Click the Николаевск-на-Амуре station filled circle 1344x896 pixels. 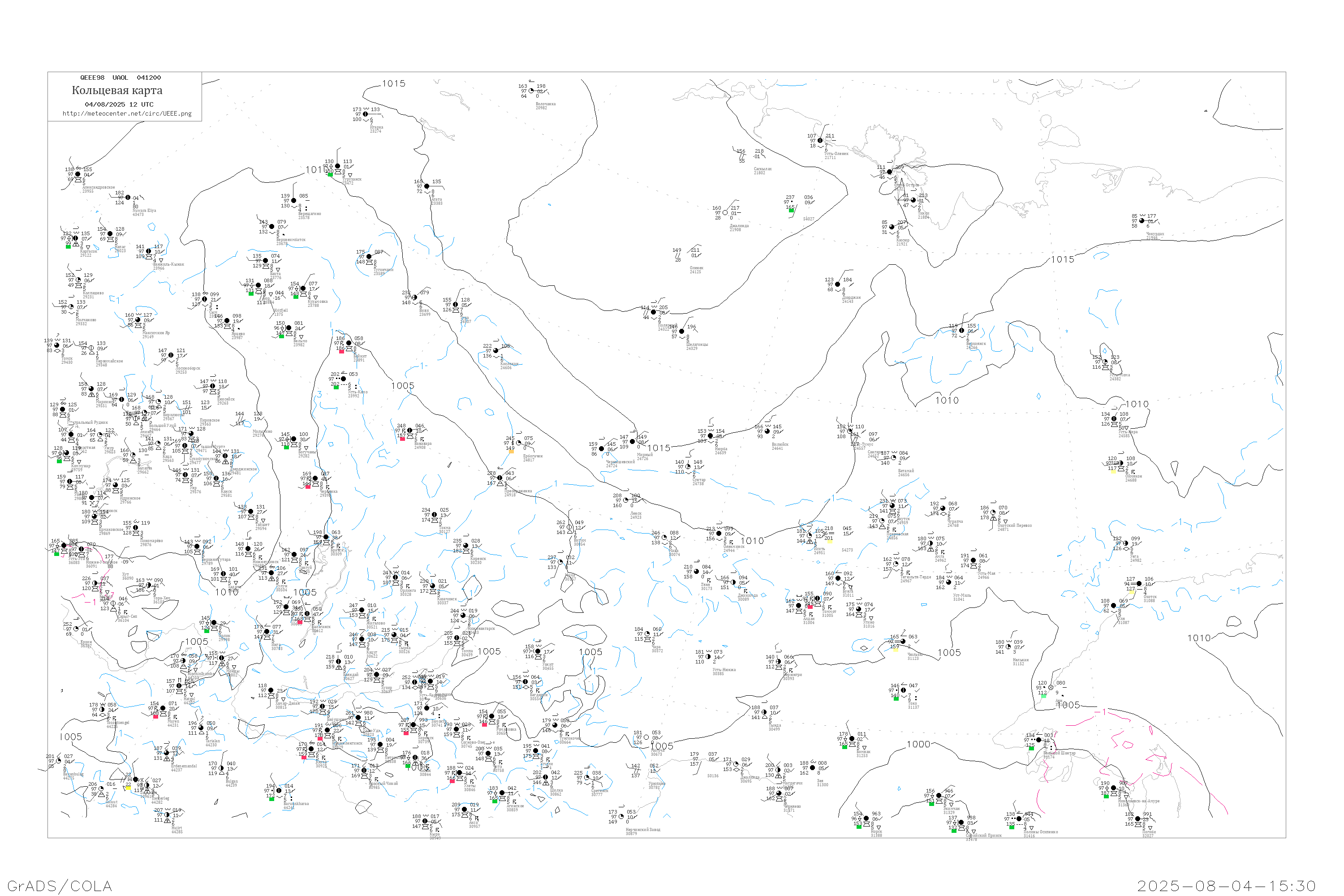[1113, 788]
